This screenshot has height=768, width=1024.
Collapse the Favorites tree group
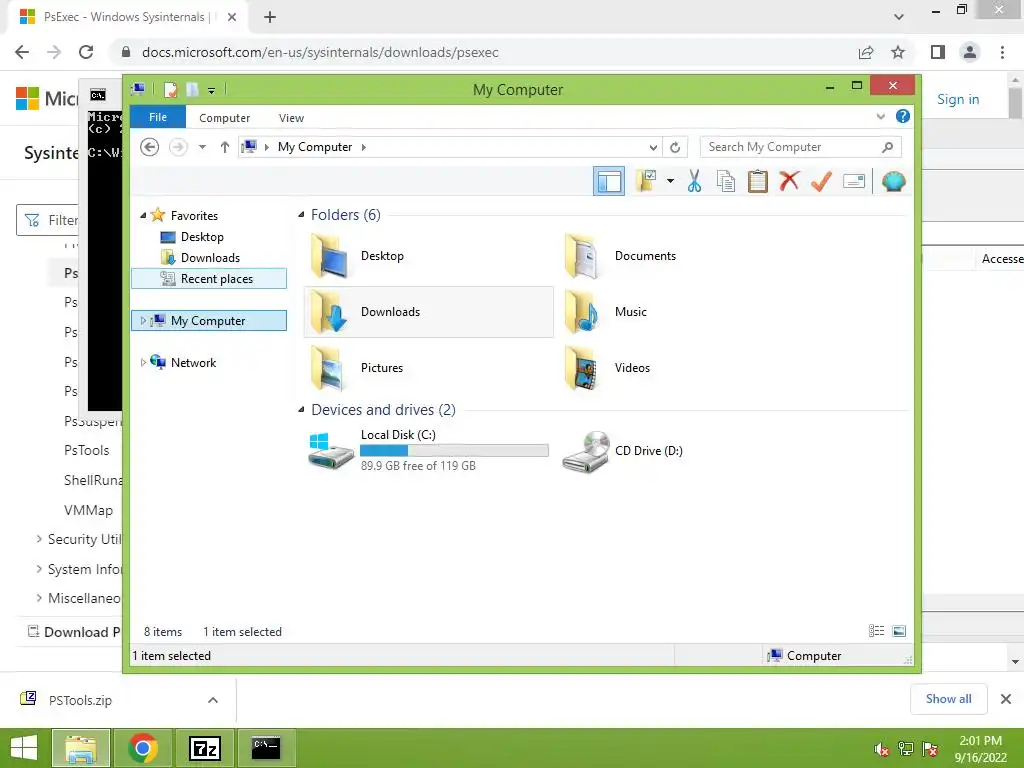[x=143, y=216]
